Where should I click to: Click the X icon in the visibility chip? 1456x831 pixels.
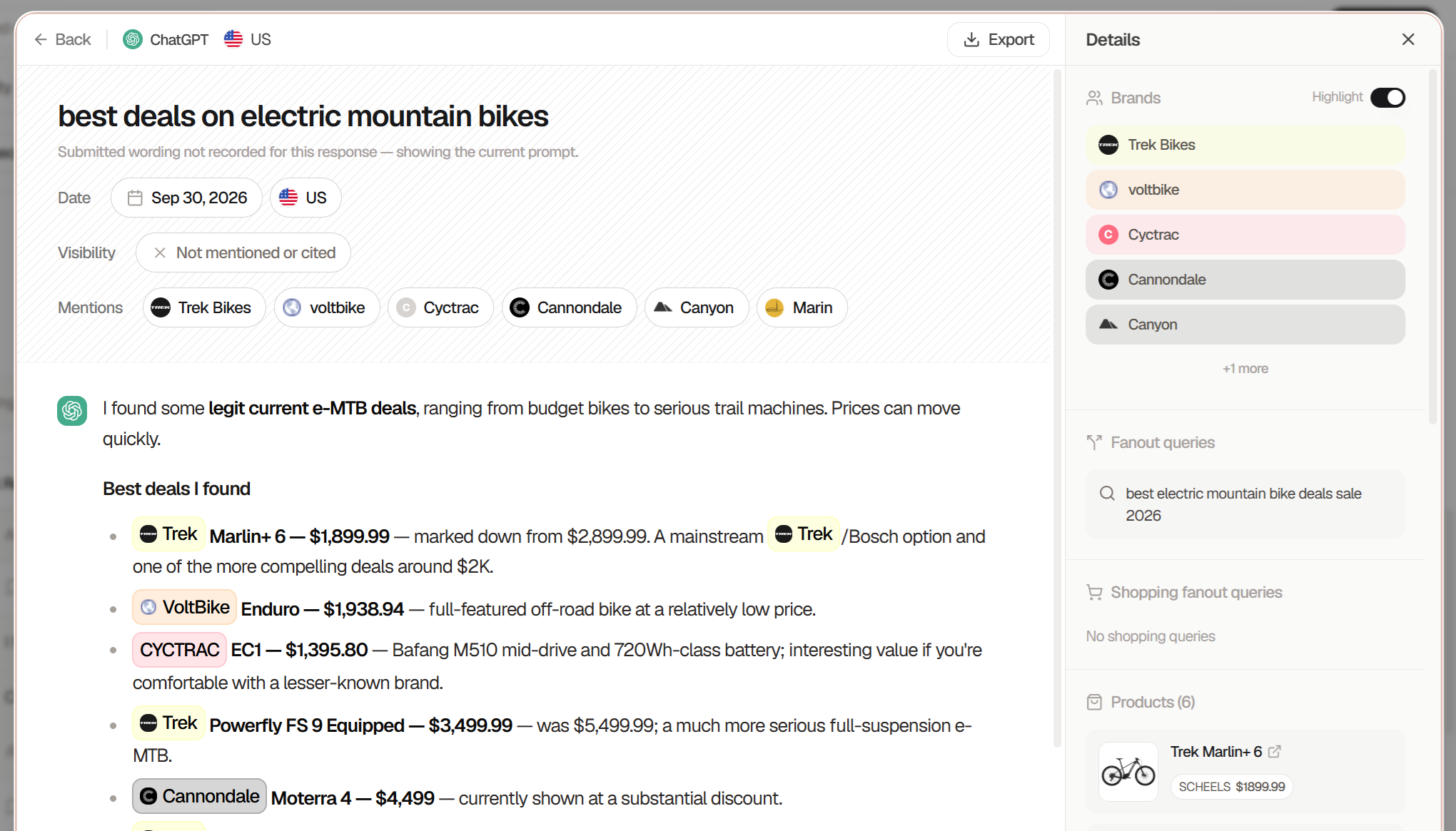[x=160, y=253]
